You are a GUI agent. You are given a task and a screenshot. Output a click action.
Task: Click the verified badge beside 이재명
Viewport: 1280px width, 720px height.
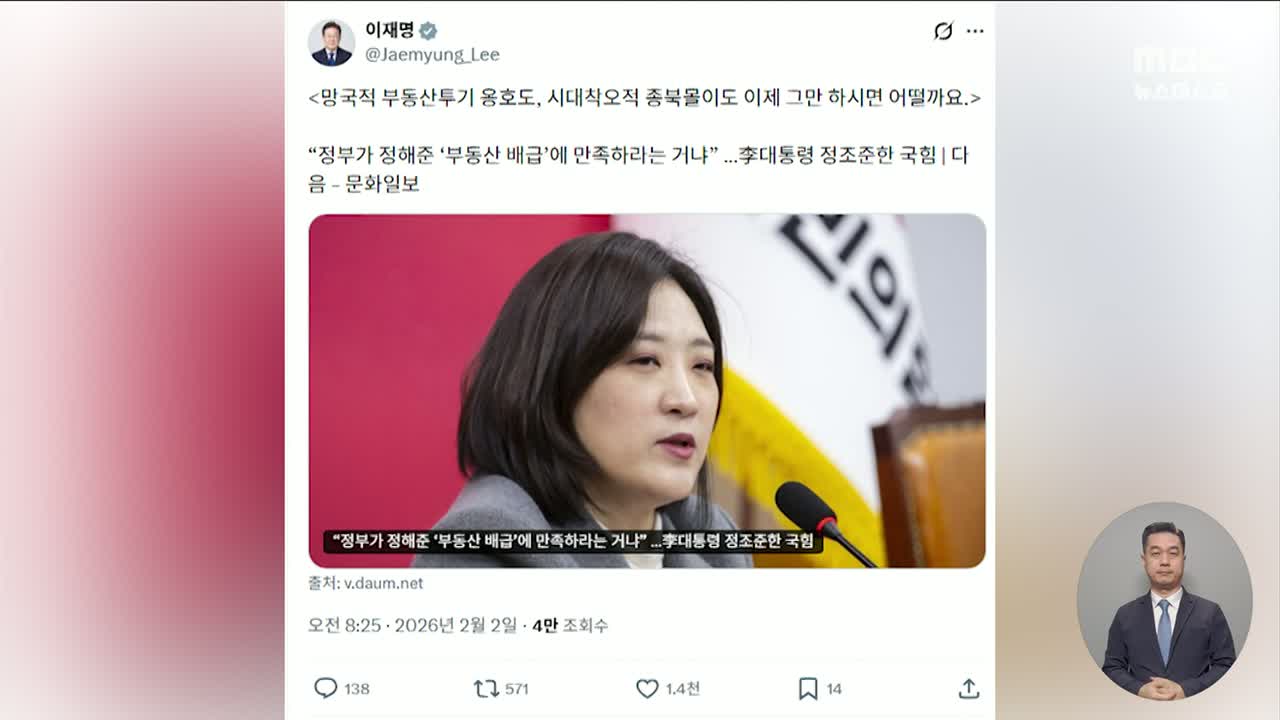[428, 30]
